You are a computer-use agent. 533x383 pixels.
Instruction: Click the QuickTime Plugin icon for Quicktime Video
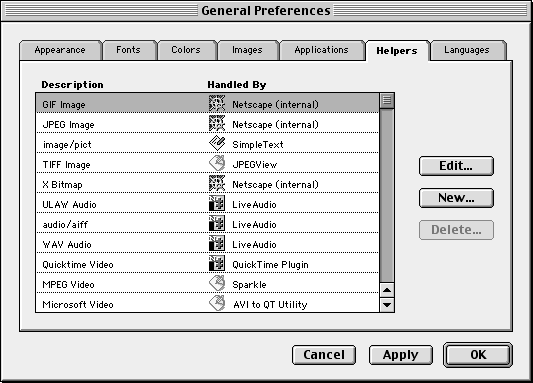coord(217,264)
